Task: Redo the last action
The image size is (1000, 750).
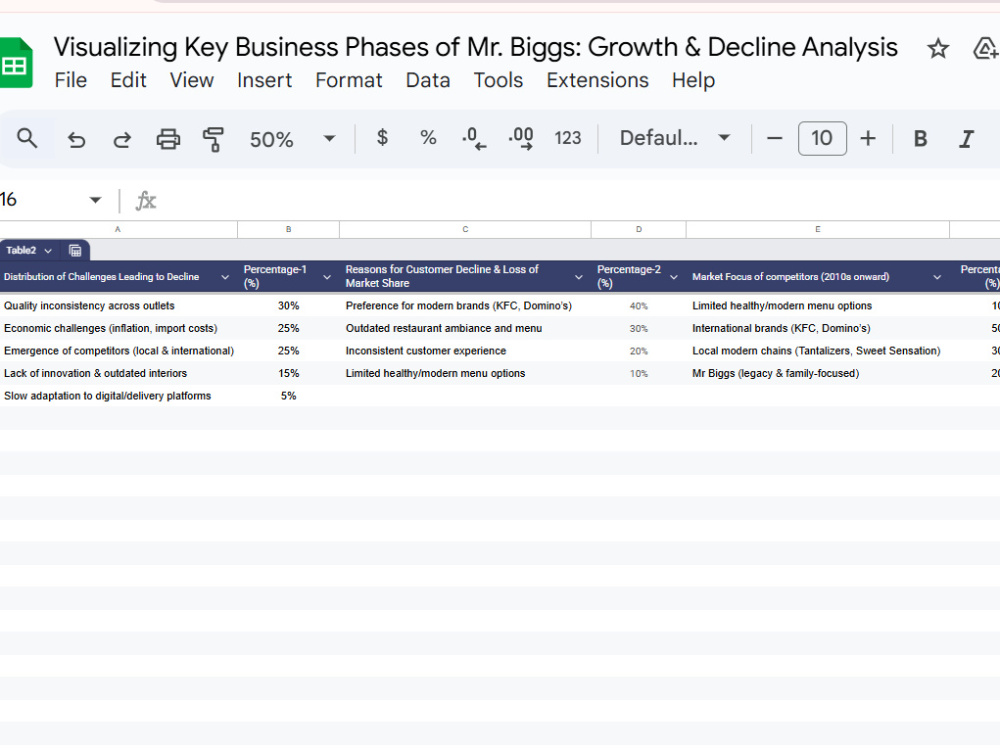Action: (122, 139)
